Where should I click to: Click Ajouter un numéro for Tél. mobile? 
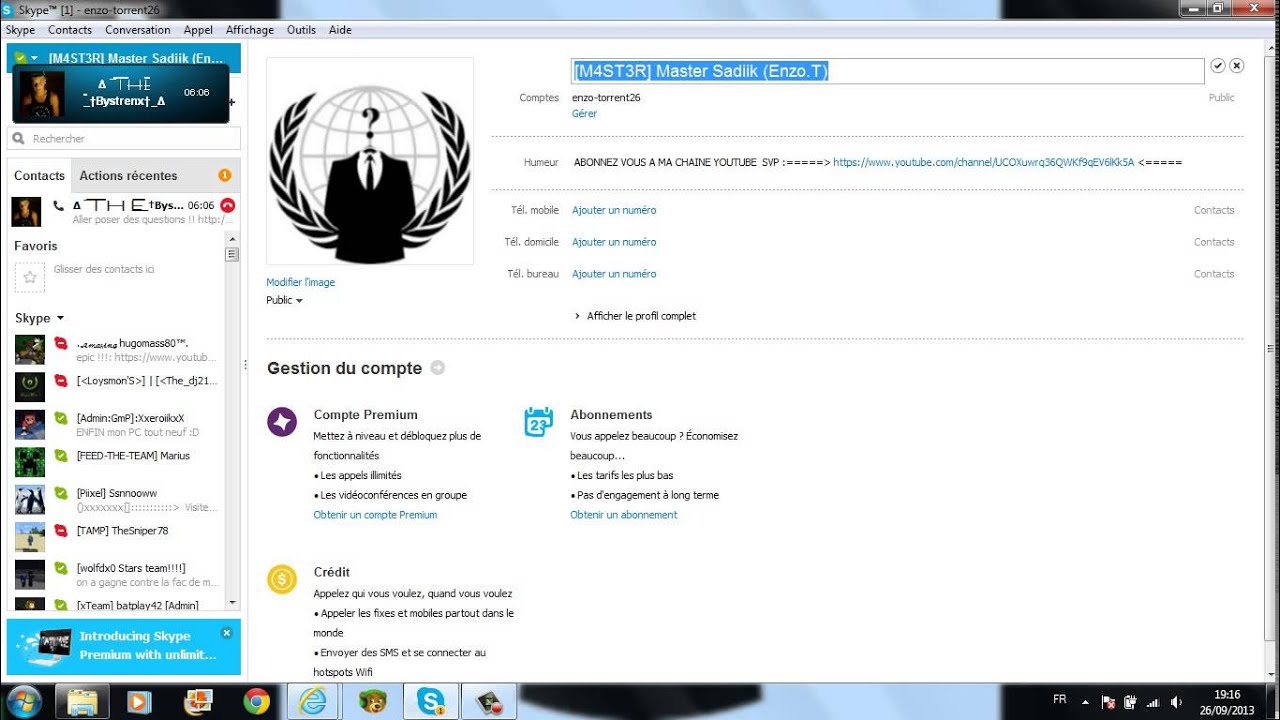click(x=614, y=210)
